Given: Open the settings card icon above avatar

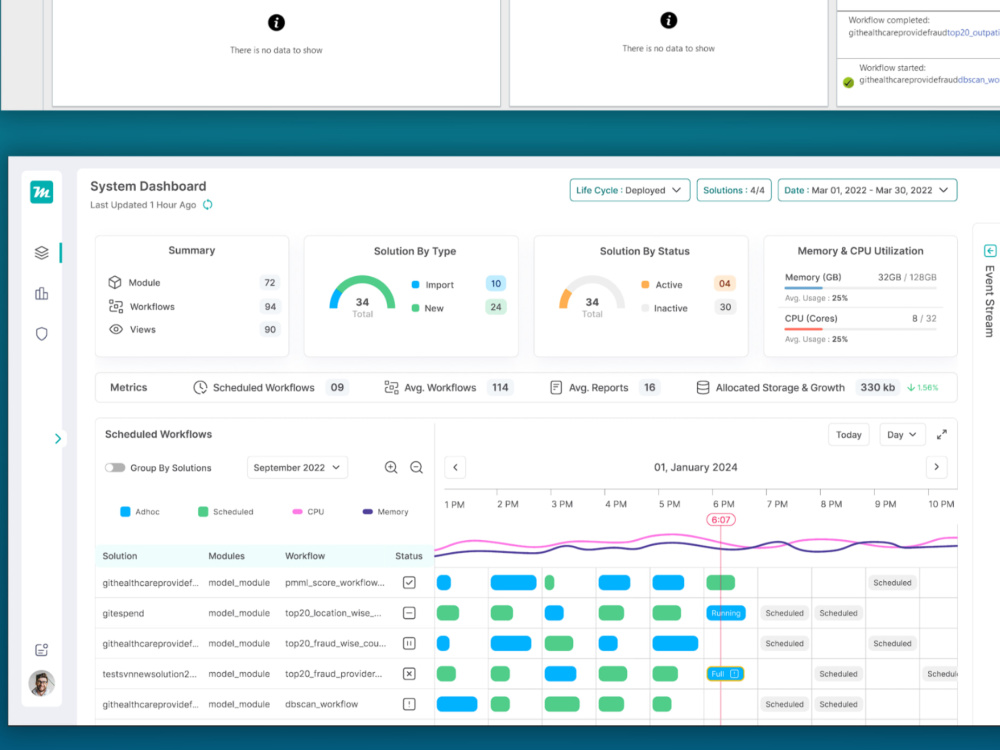Looking at the screenshot, I should (41, 650).
